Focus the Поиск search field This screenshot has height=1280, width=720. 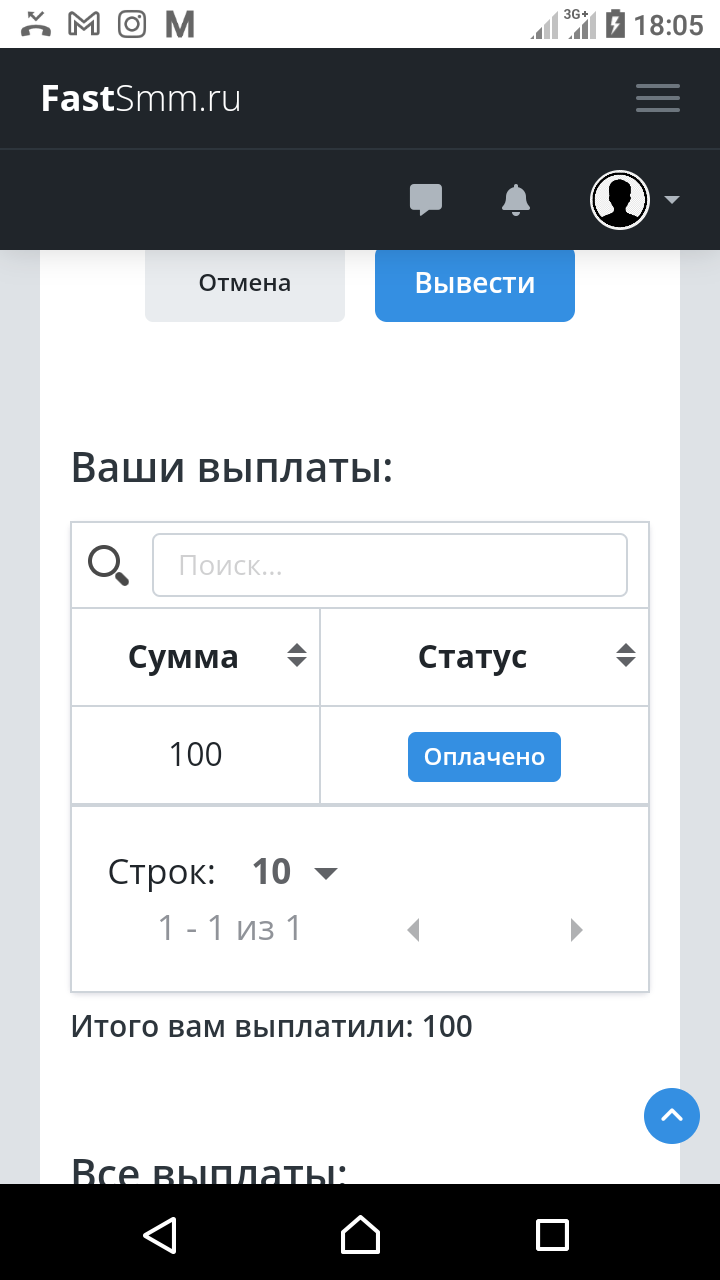click(390, 565)
